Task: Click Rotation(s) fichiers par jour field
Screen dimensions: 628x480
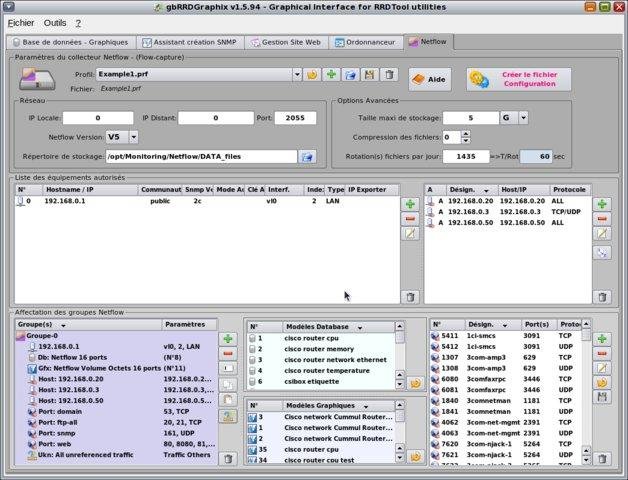Action: click(466, 157)
